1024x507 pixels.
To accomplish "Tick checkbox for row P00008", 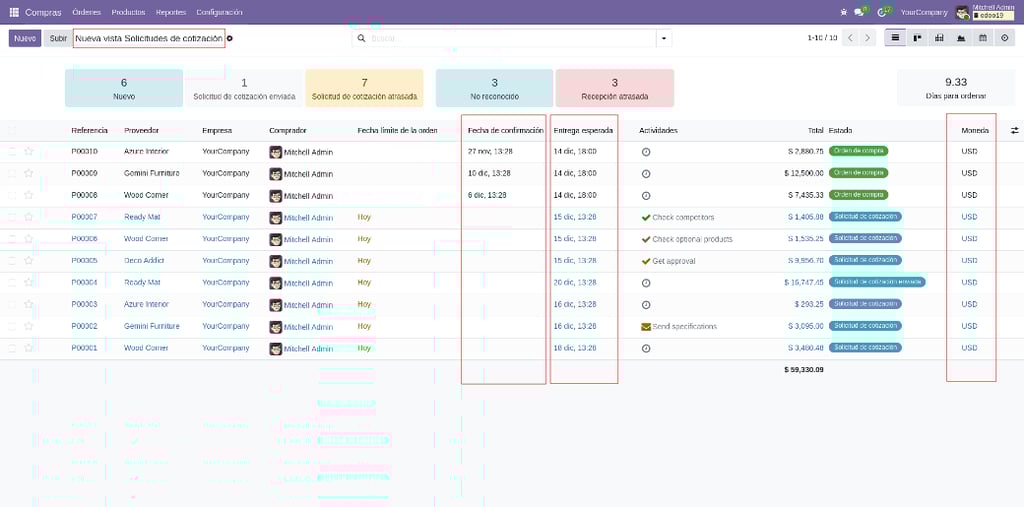I will pyautogui.click(x=12, y=195).
